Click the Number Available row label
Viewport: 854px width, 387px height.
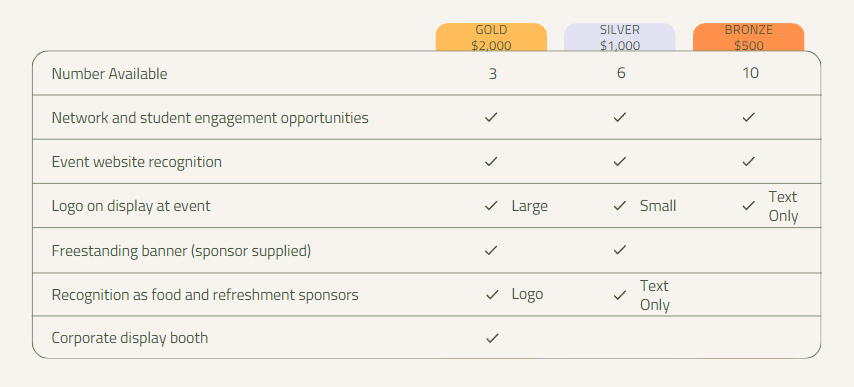109,73
